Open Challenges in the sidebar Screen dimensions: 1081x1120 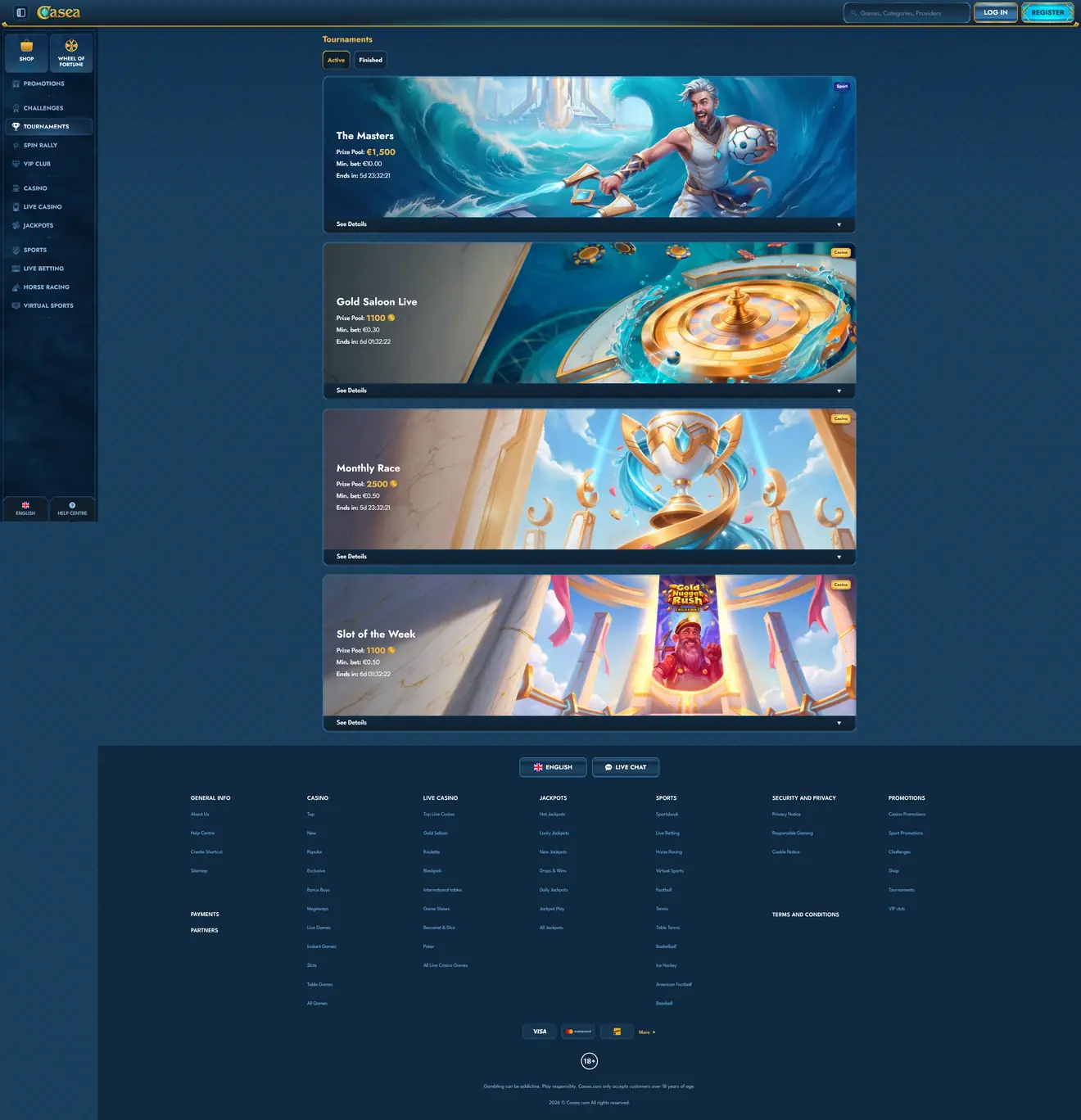tap(49, 108)
